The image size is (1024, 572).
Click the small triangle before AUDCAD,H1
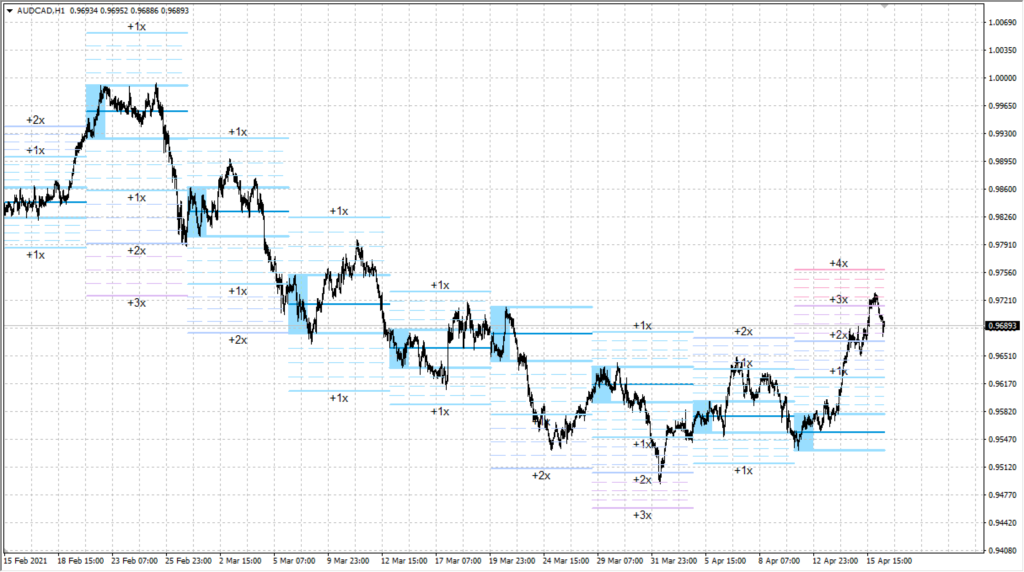pos(9,10)
